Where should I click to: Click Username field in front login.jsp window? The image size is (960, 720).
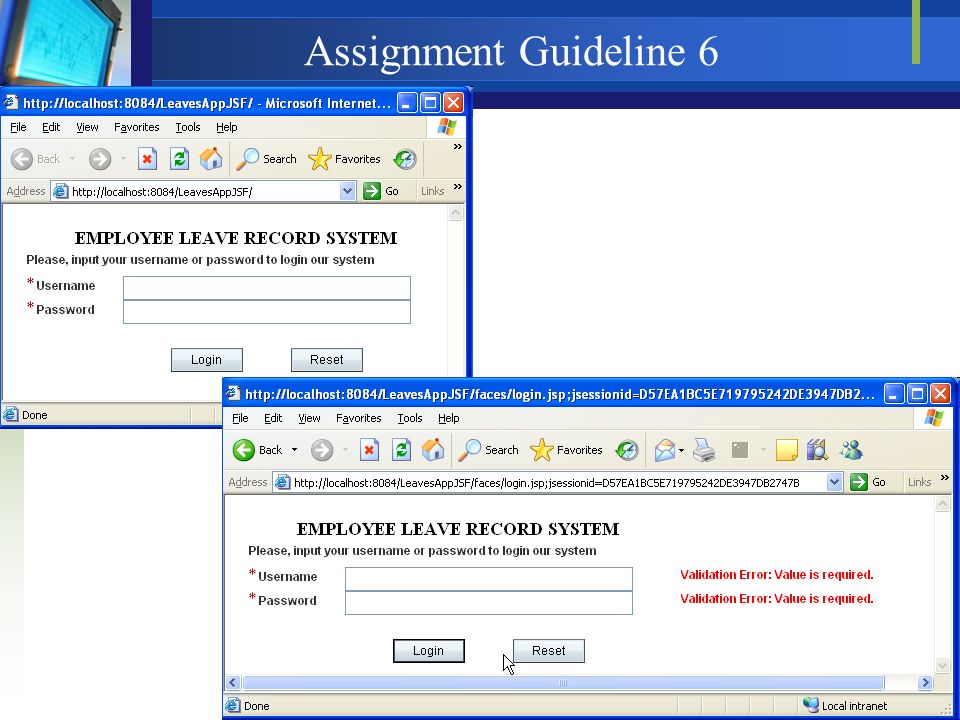coord(489,579)
